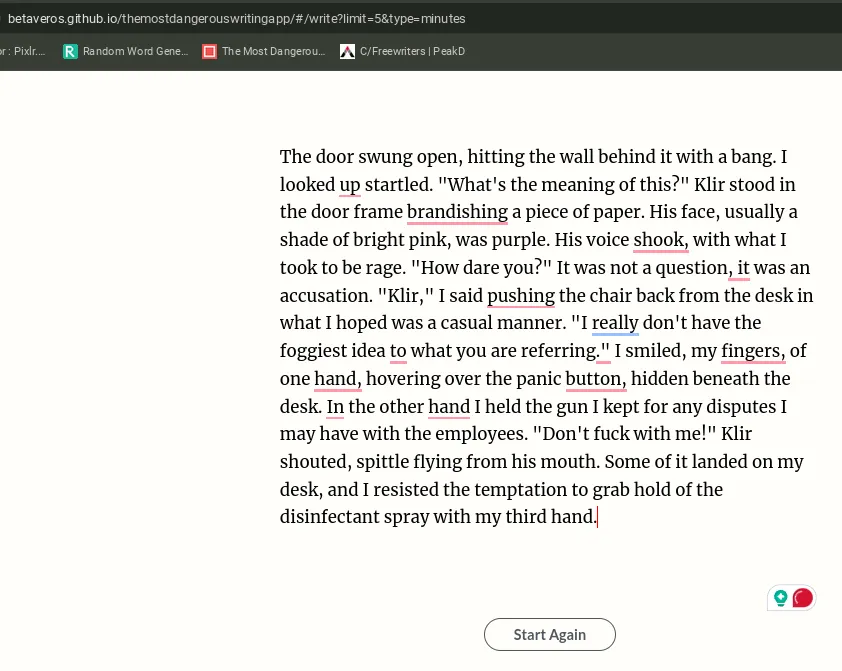Click the underlined word 'button,'

point(596,379)
